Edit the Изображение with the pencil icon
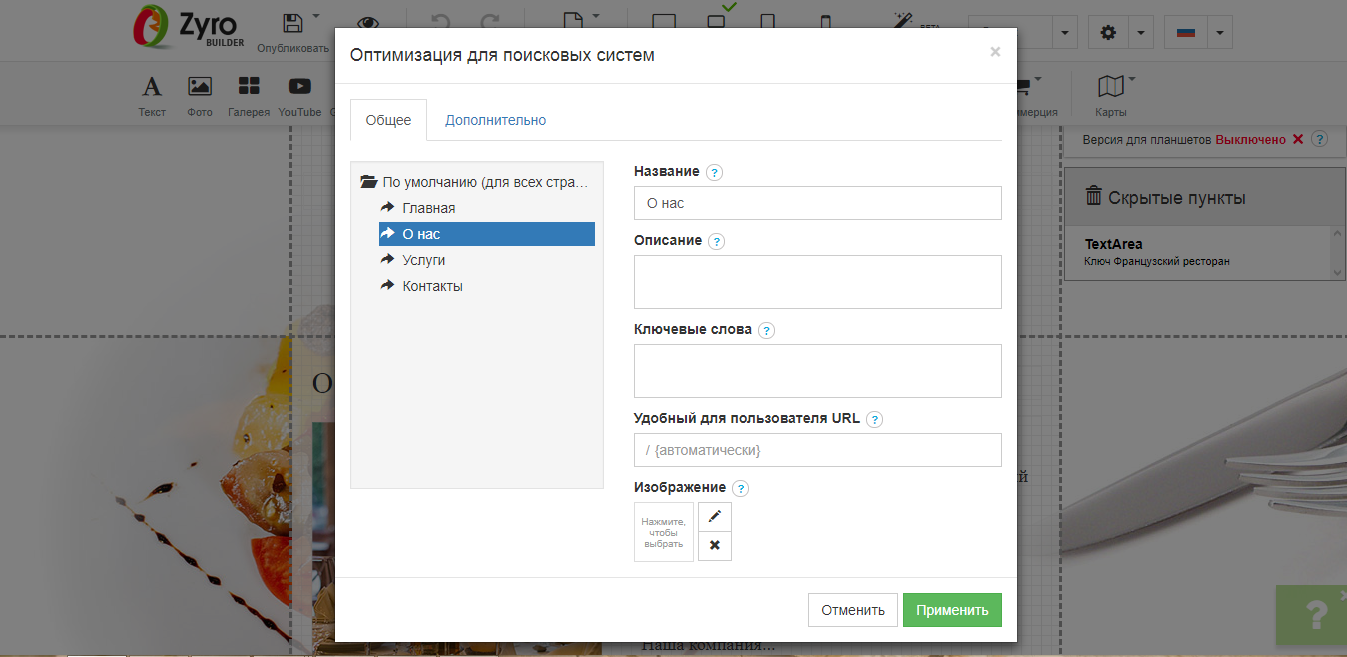The width and height of the screenshot is (1347, 657). point(714,515)
